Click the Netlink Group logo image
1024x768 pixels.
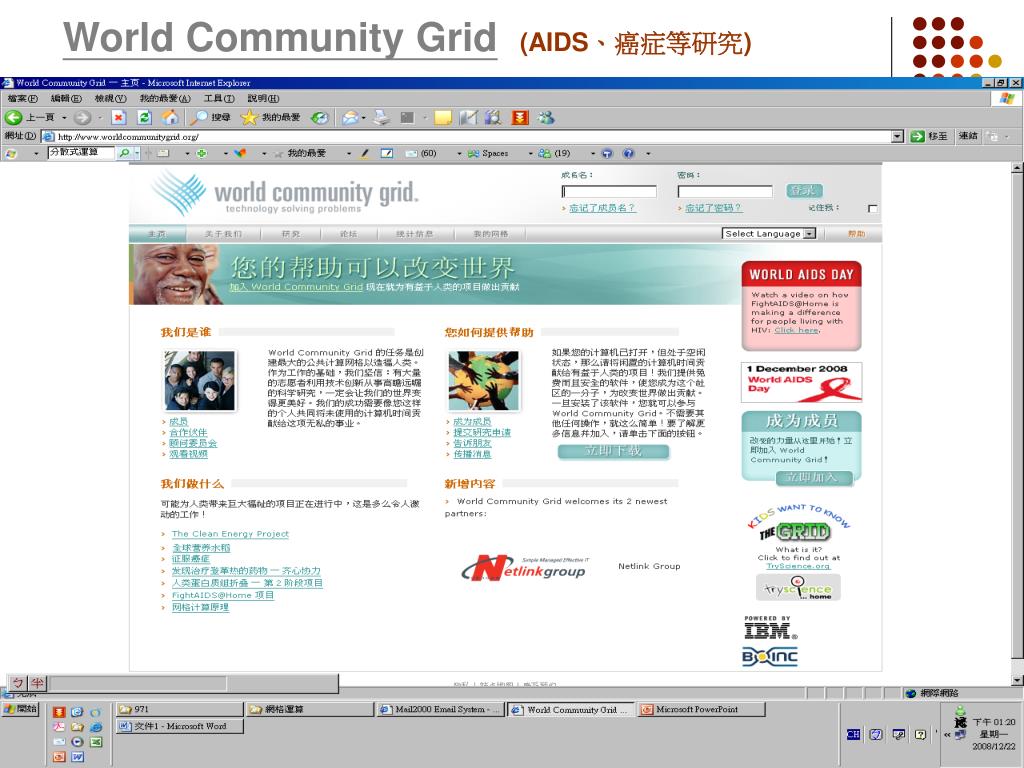pyautogui.click(x=526, y=568)
